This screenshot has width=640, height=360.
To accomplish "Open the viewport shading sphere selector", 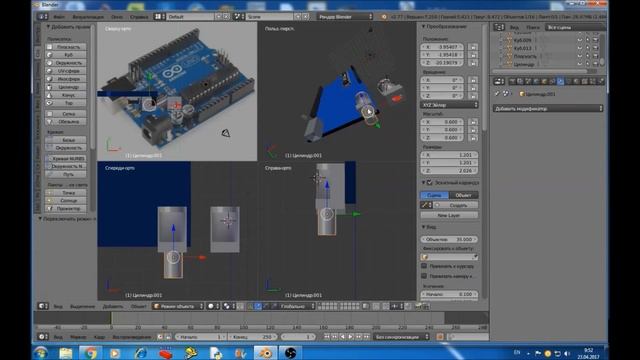I will pyautogui.click(x=213, y=306).
